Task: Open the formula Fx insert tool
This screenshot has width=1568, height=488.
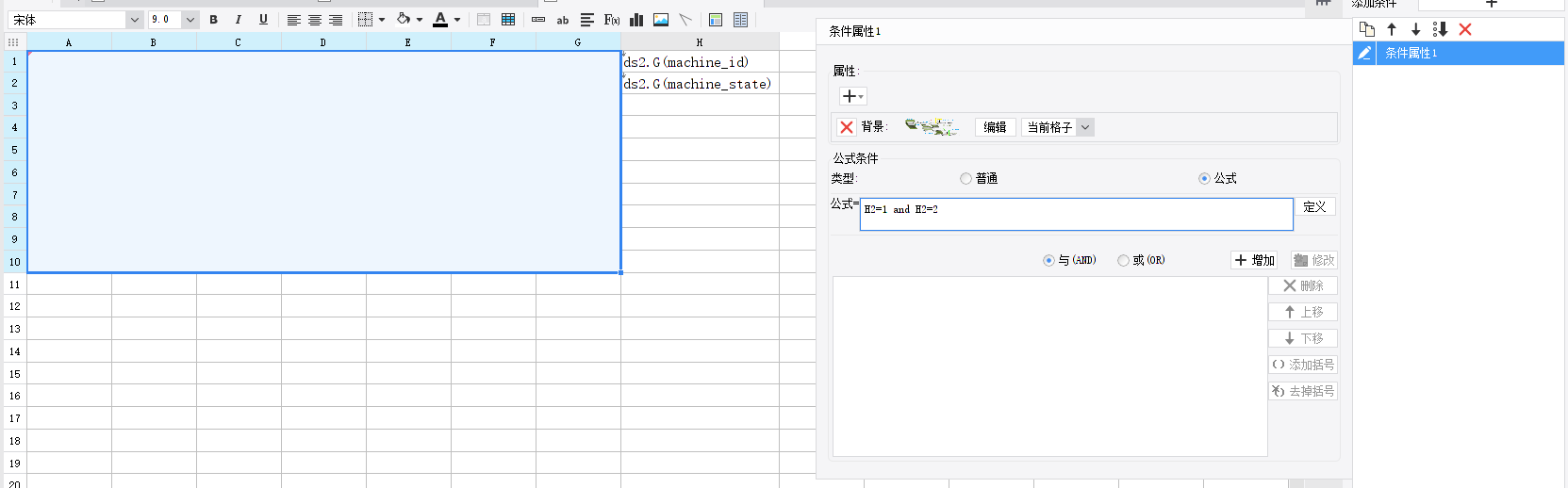Action: pyautogui.click(x=612, y=19)
